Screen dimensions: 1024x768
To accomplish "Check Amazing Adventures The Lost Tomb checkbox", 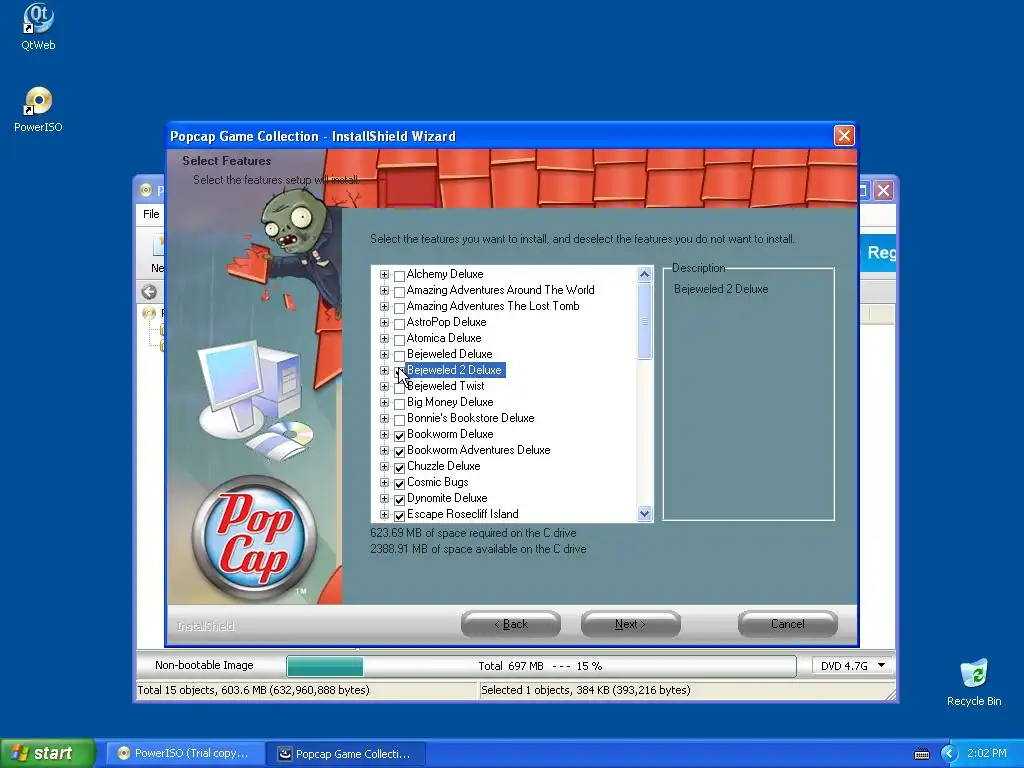I will pyautogui.click(x=399, y=307).
